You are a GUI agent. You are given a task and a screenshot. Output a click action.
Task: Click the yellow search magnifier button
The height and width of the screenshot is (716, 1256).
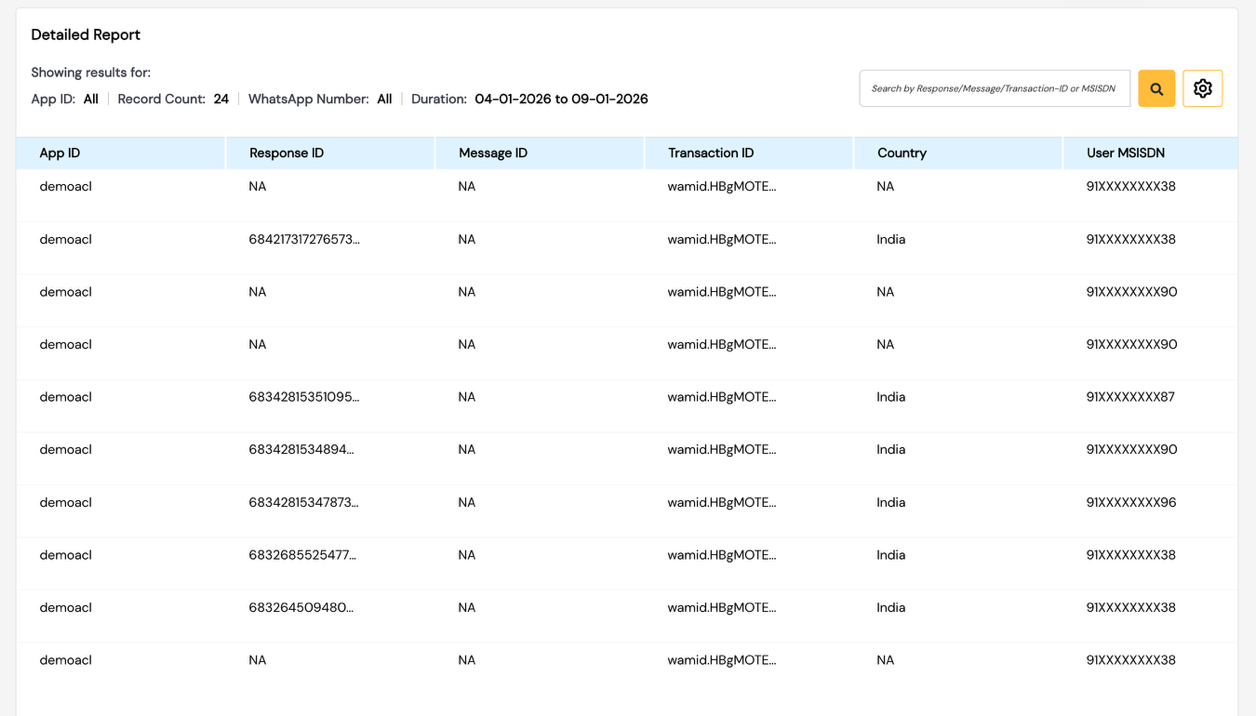pyautogui.click(x=1156, y=89)
